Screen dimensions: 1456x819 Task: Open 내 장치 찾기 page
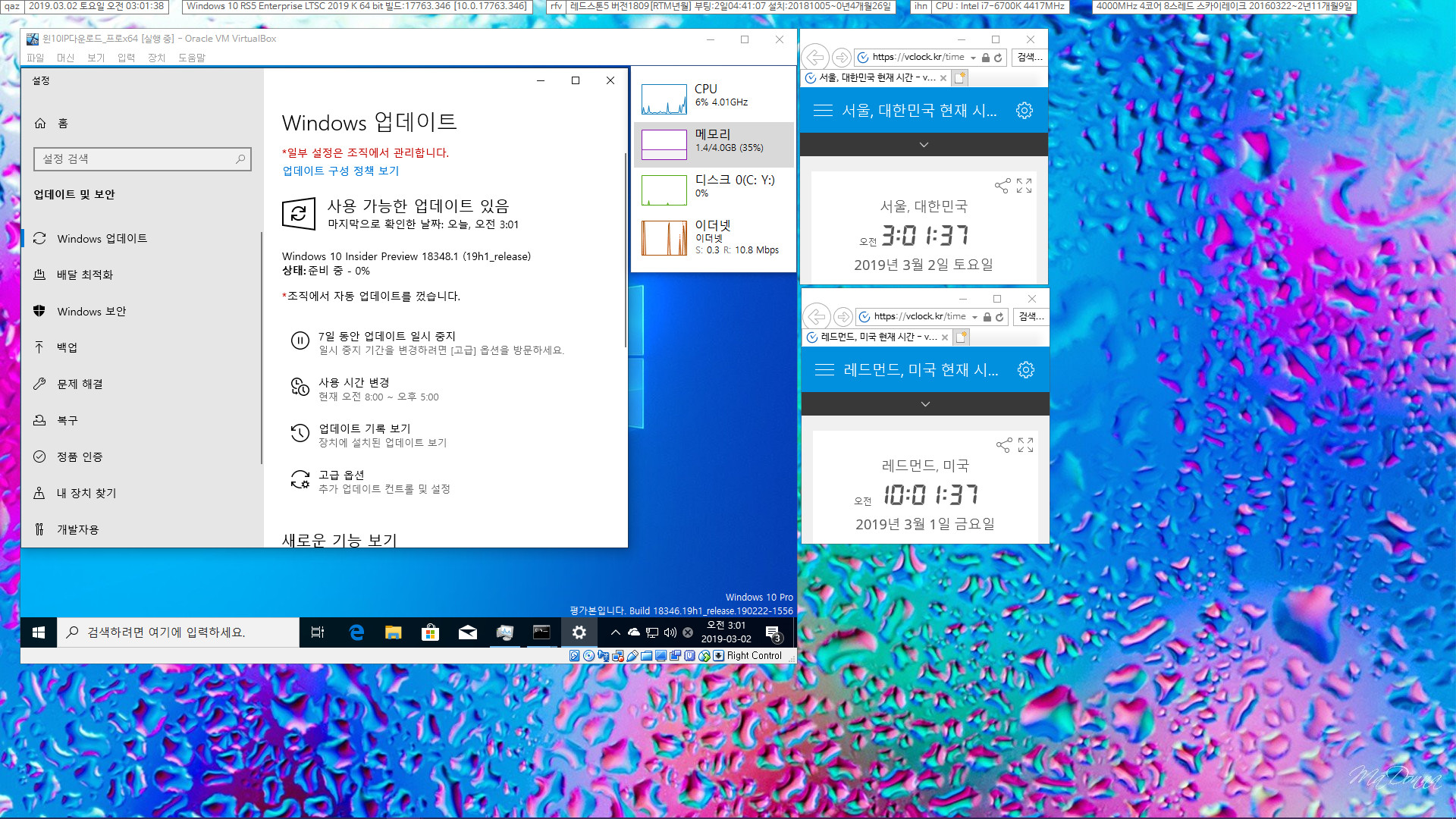point(86,493)
